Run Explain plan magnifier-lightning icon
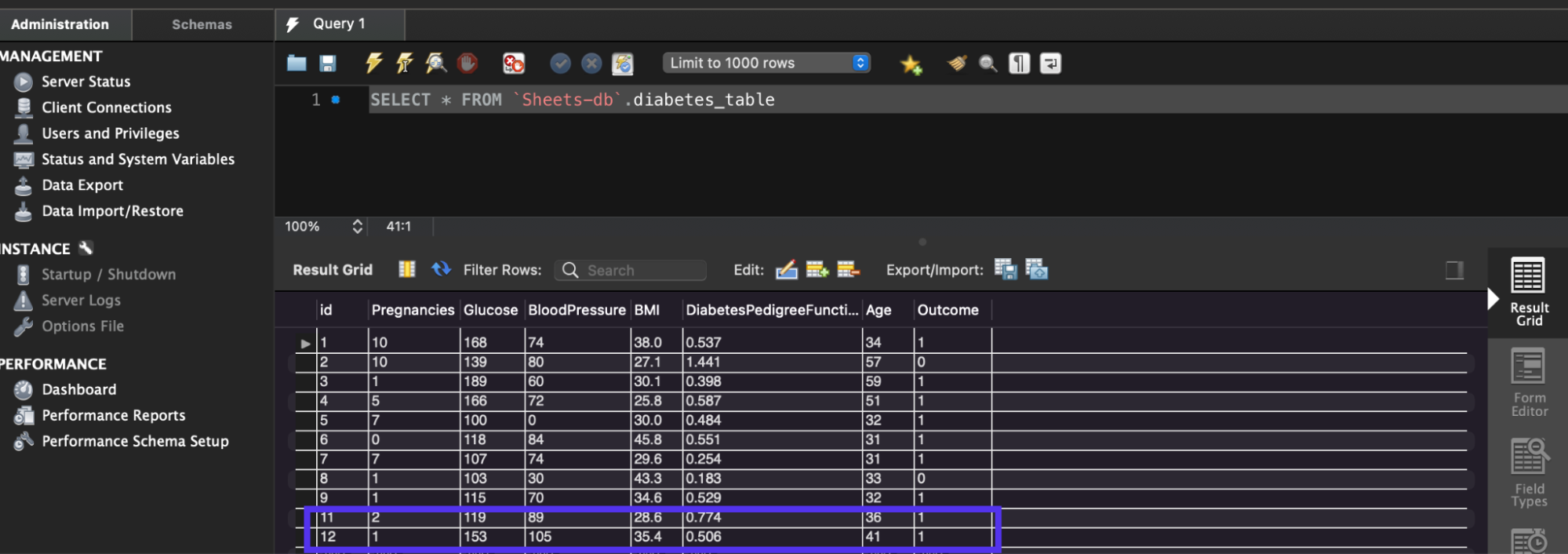The image size is (1568, 554). 435,64
